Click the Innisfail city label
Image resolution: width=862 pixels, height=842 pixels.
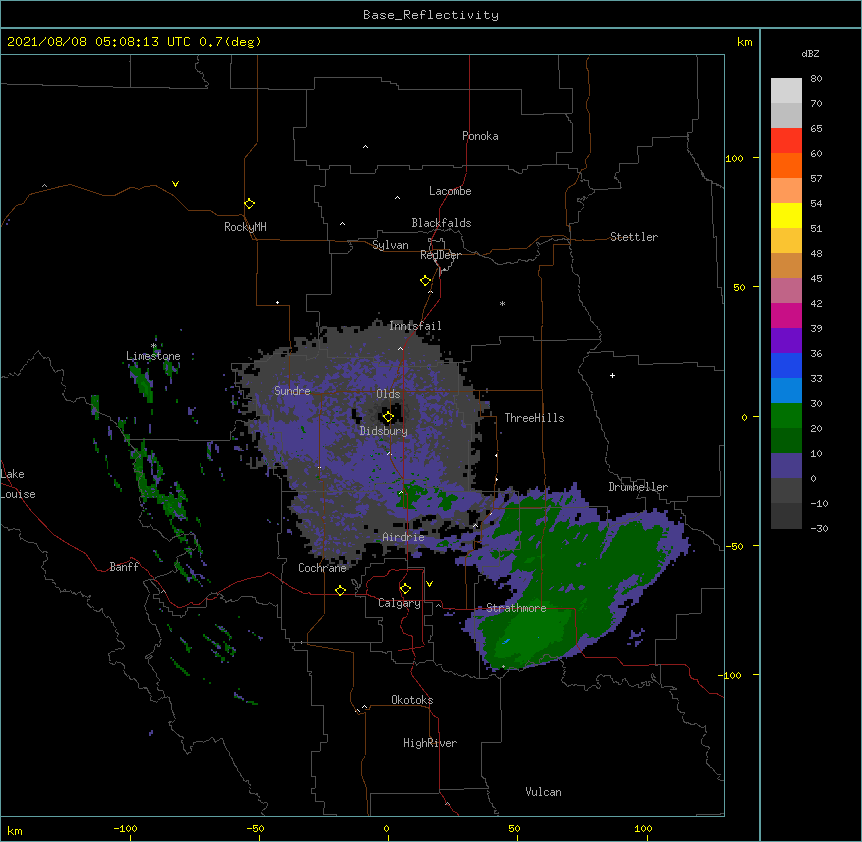[415, 326]
